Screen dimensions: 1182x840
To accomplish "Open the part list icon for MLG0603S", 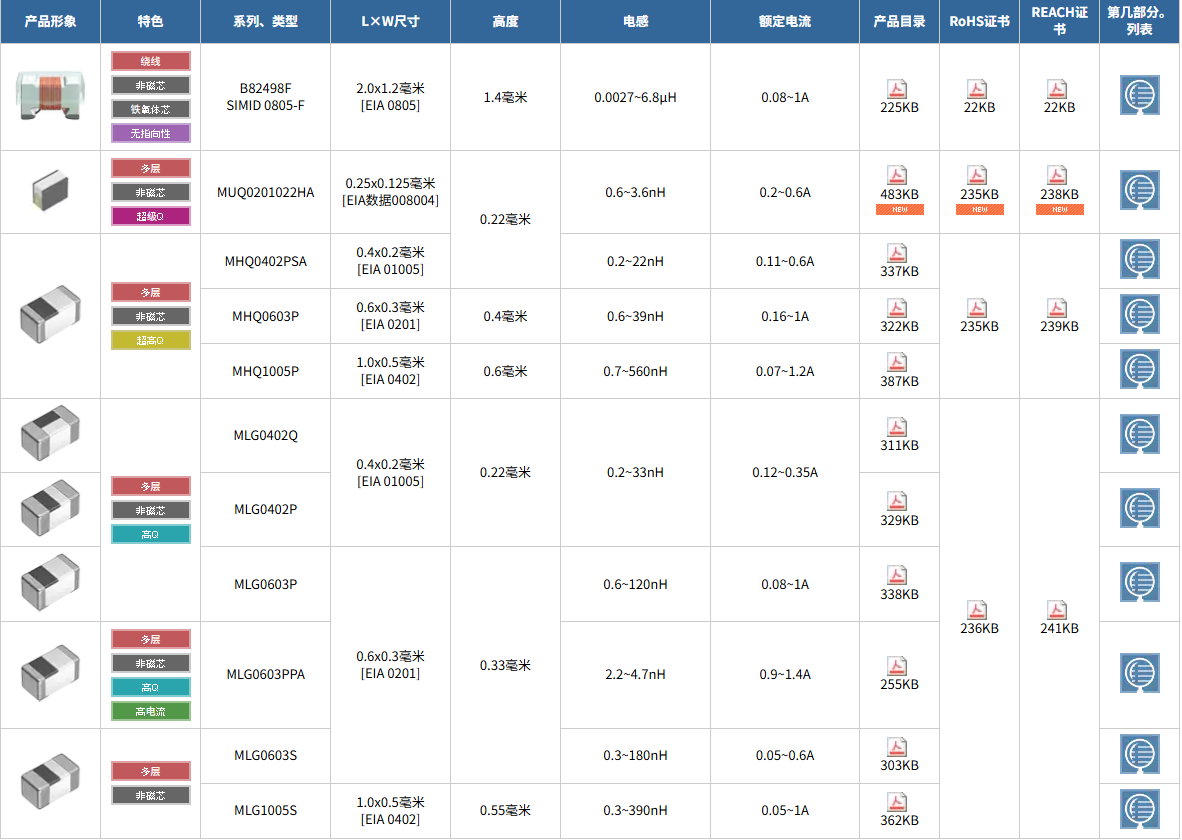I will tap(1139, 754).
